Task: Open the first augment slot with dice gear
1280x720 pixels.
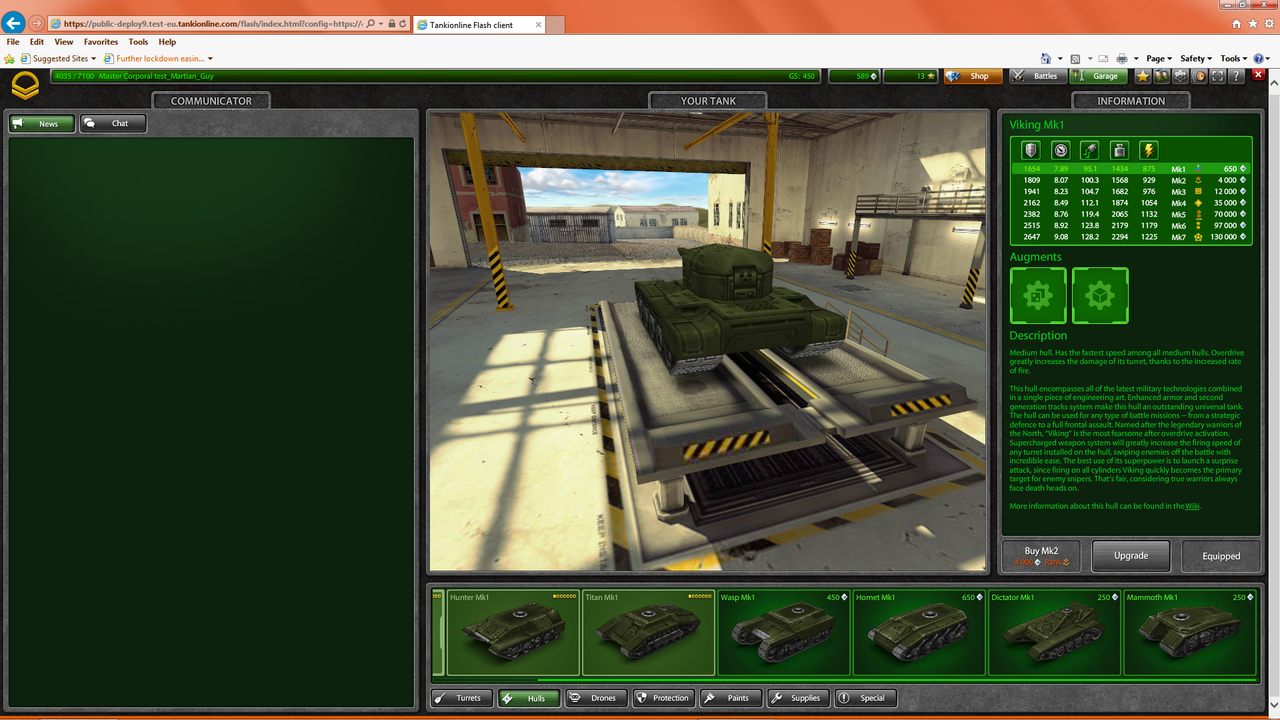Action: (x=1038, y=295)
